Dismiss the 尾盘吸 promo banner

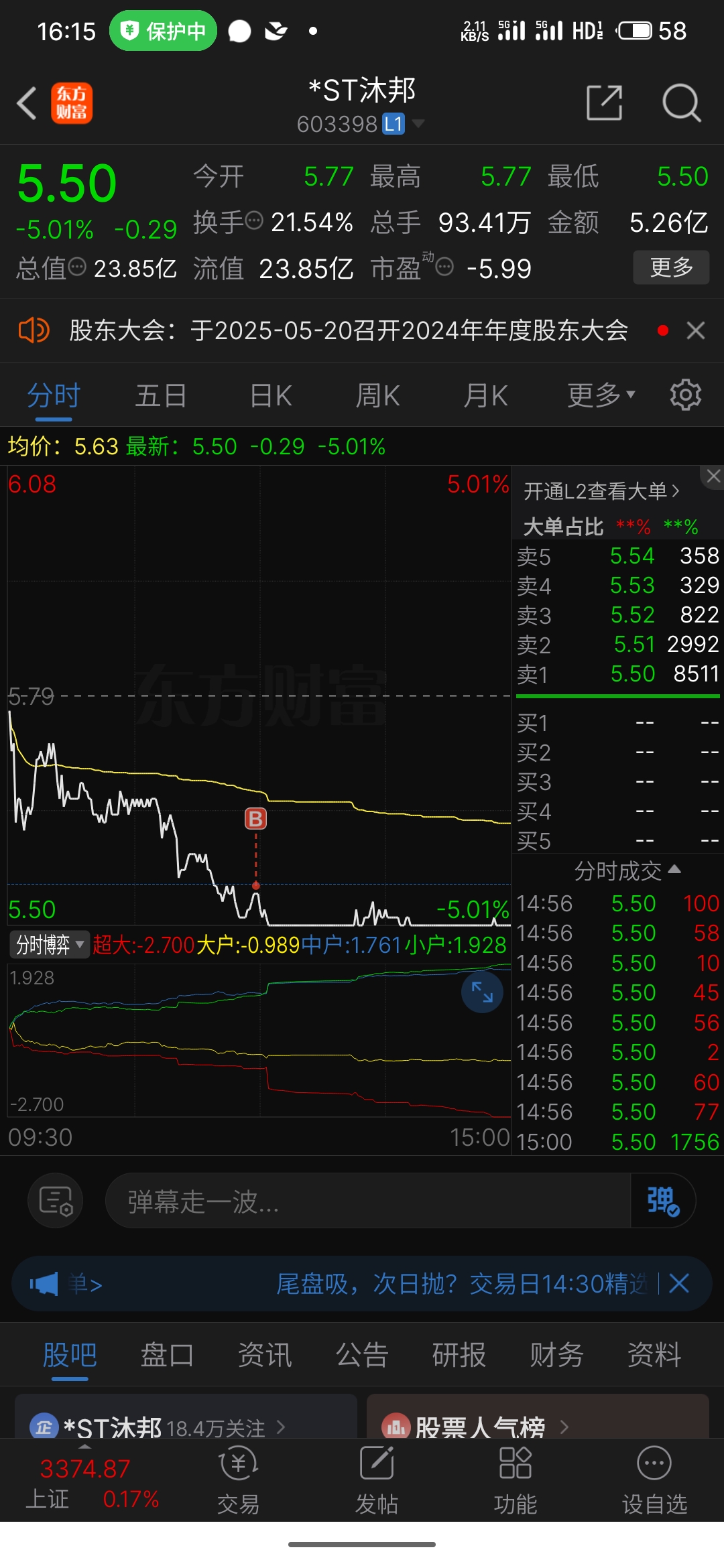click(x=679, y=1284)
